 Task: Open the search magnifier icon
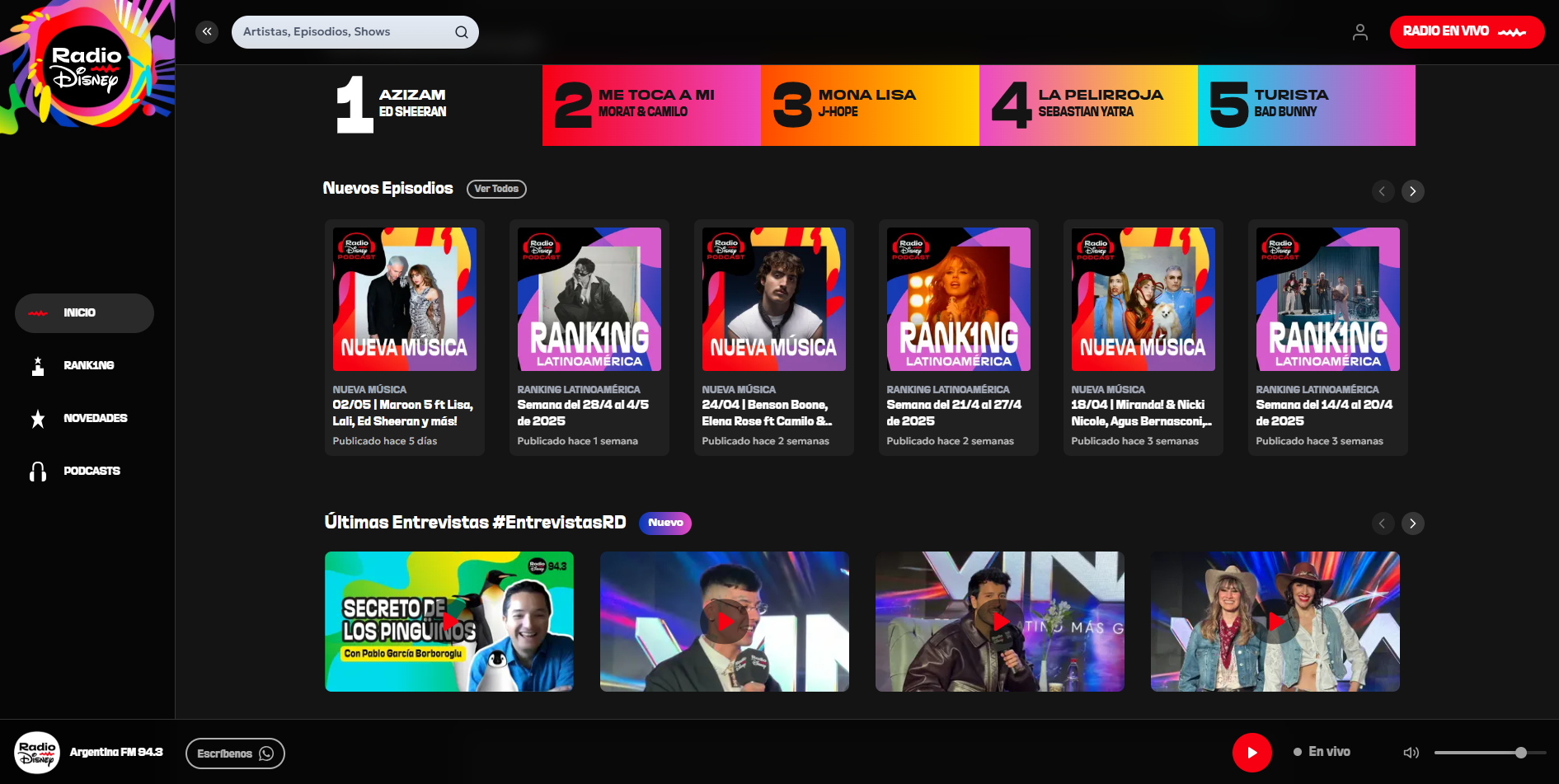(461, 31)
